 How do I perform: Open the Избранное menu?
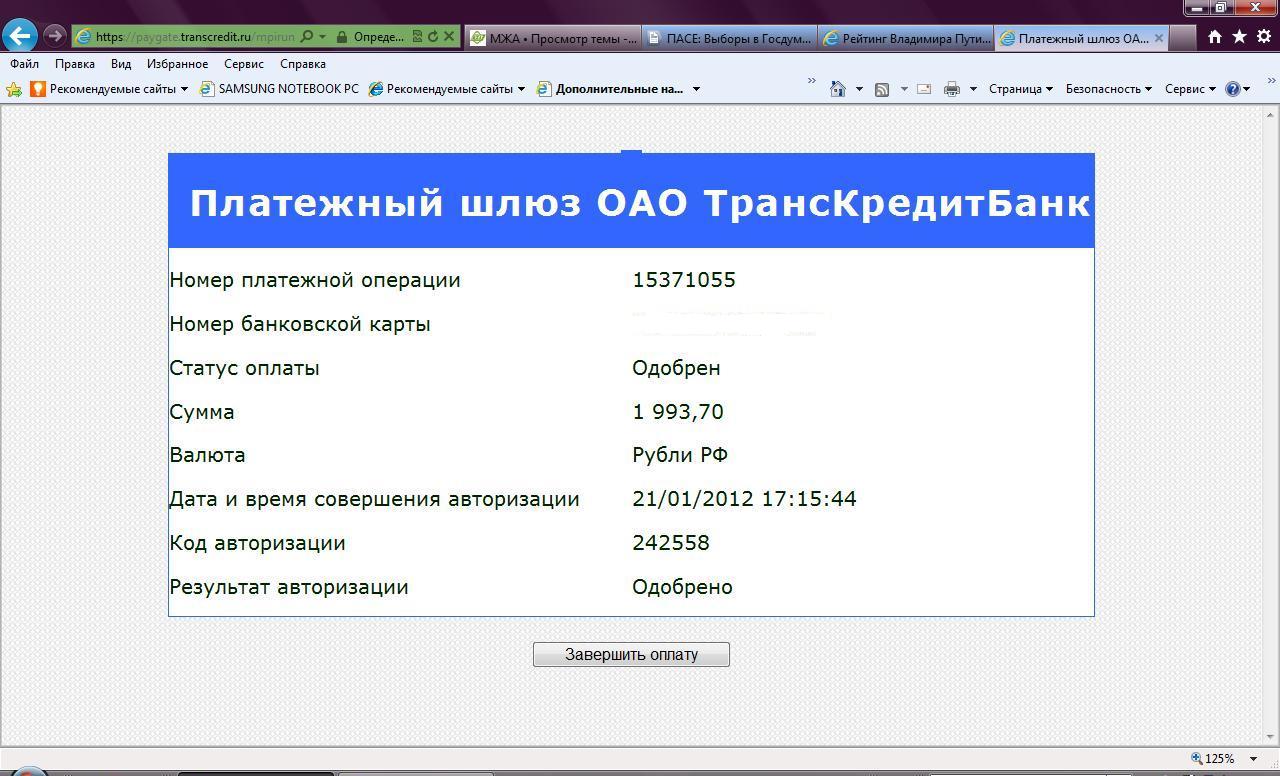click(x=177, y=63)
